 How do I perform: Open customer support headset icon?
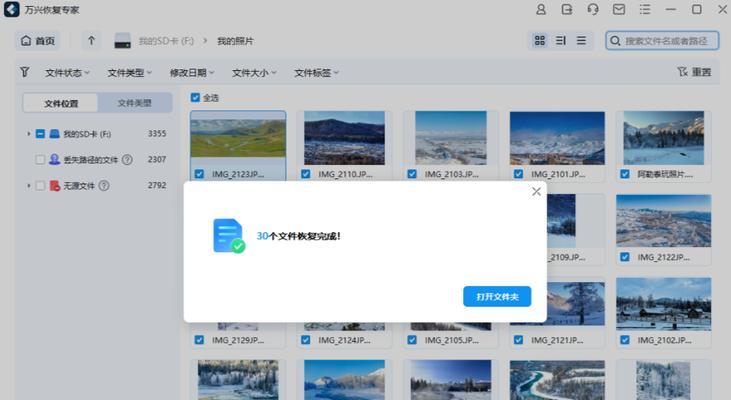point(593,9)
